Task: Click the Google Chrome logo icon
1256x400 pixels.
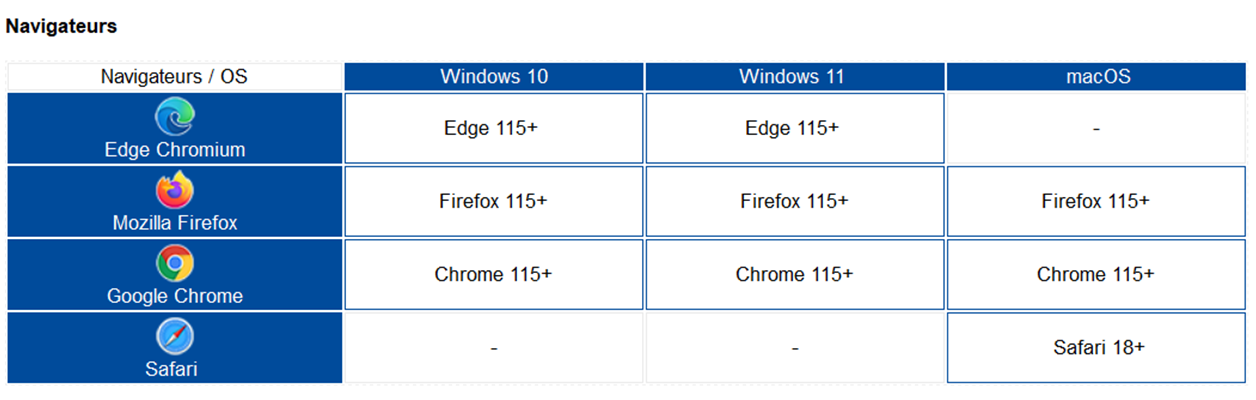Action: (x=175, y=264)
